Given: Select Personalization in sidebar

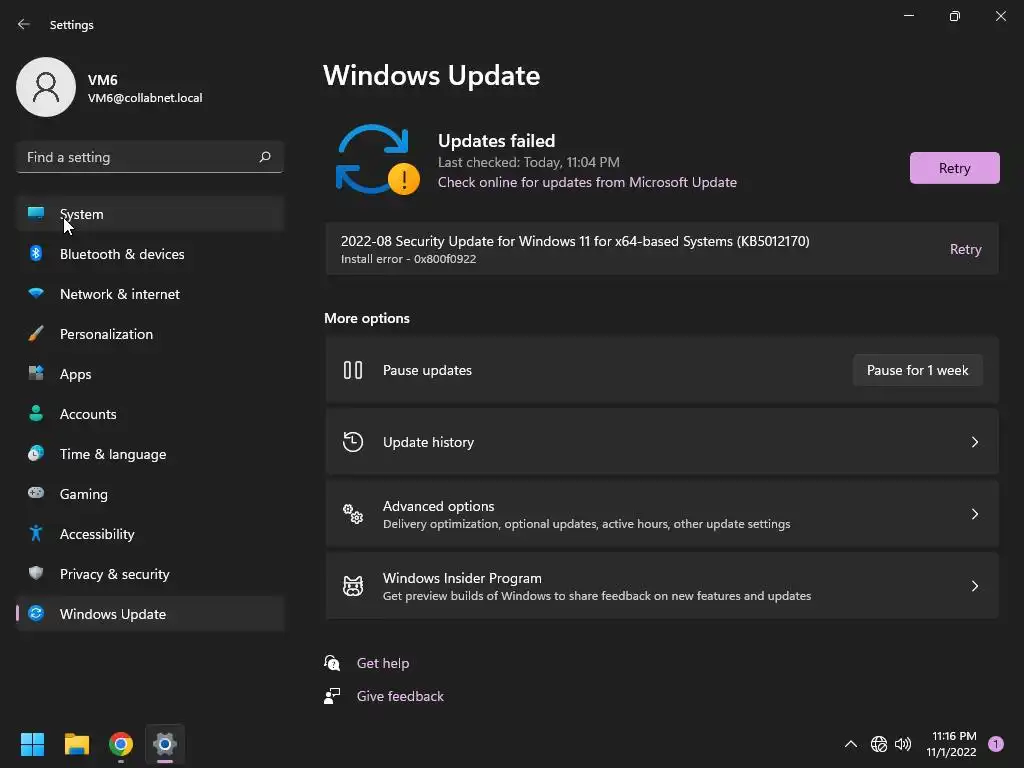Looking at the screenshot, I should 150,334.
